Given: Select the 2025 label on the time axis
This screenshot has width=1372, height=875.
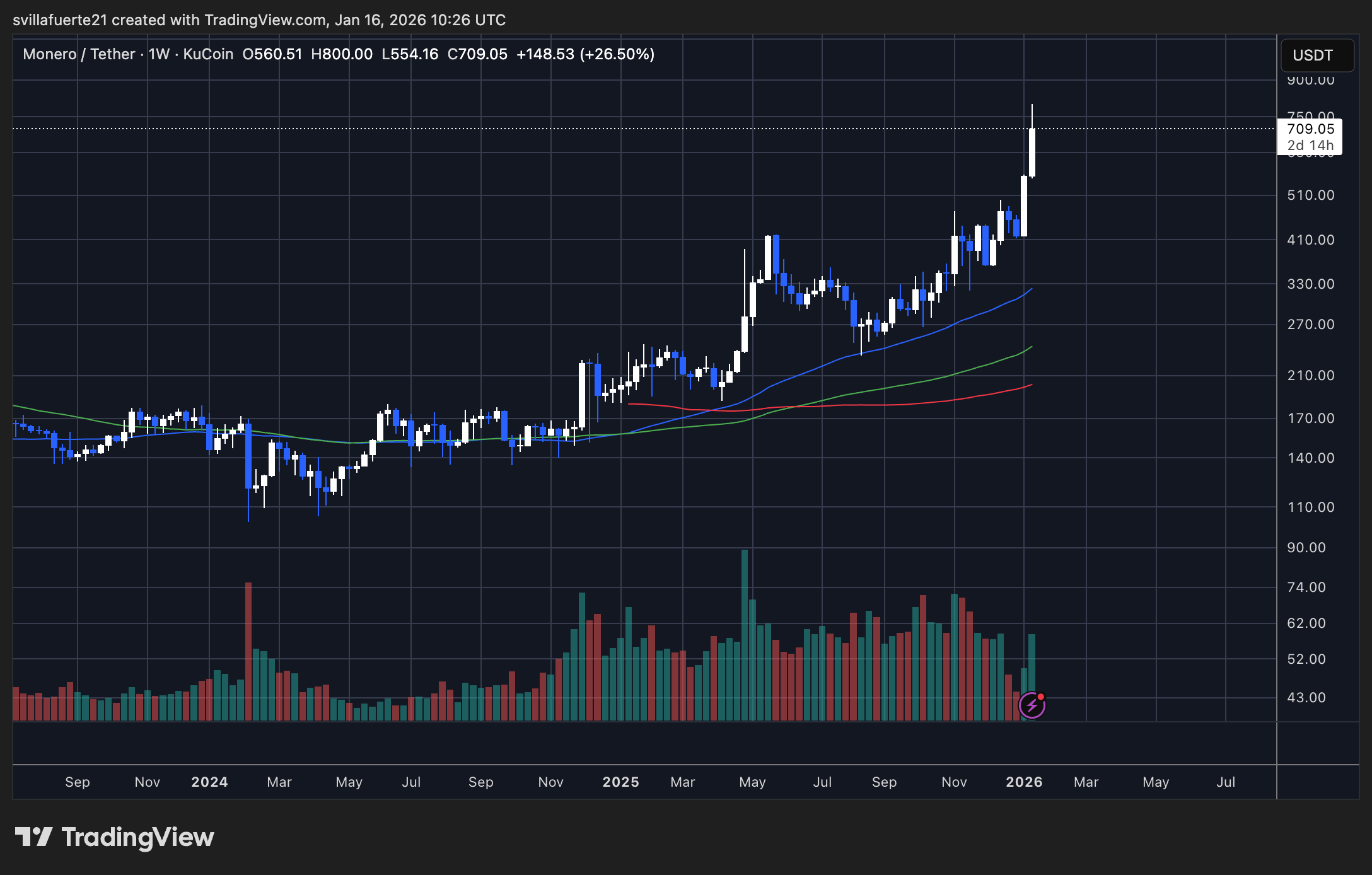Looking at the screenshot, I should [x=620, y=782].
